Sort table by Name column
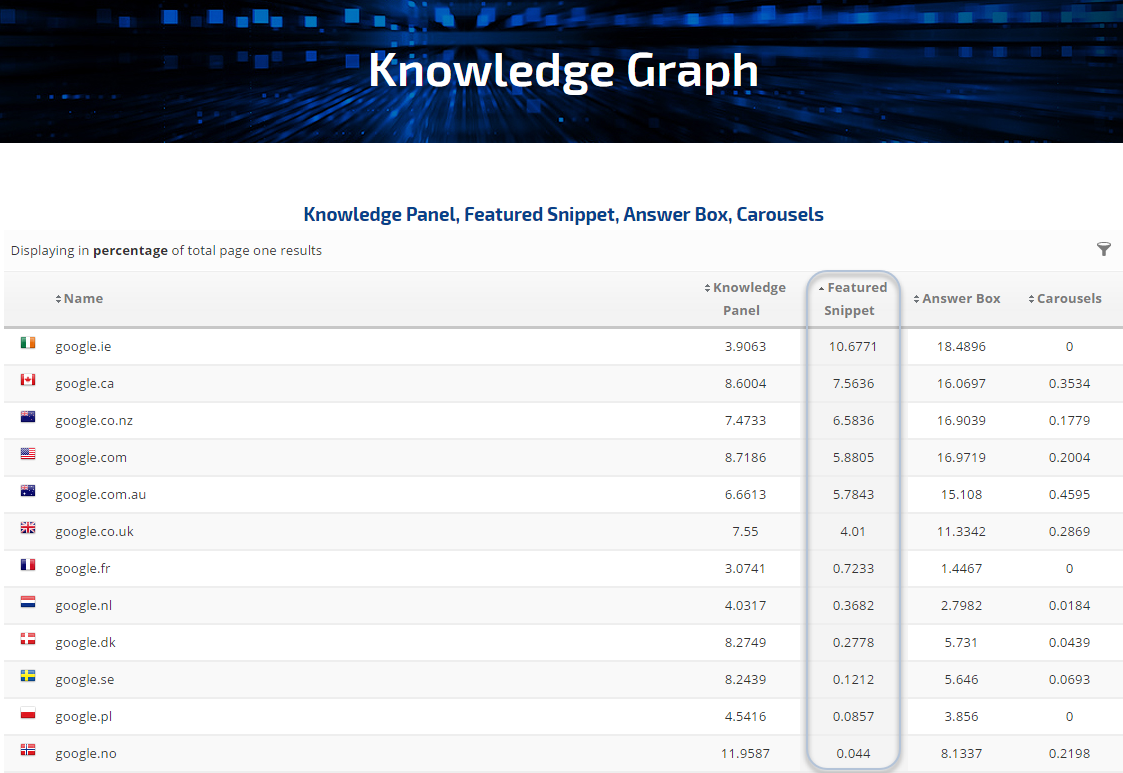1123x773 pixels. 79,299
